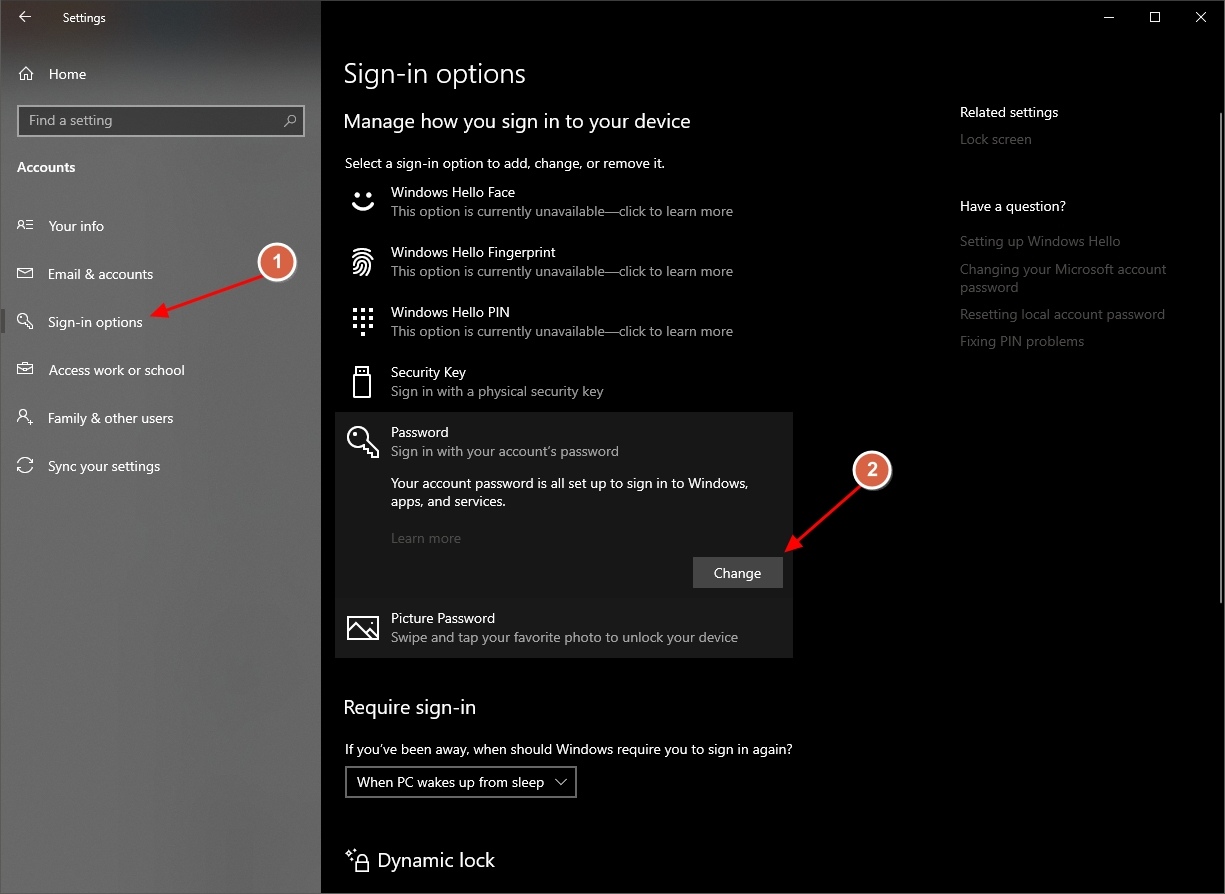This screenshot has width=1225, height=894.
Task: Open Sync your settings page
Action: pyautogui.click(x=104, y=466)
